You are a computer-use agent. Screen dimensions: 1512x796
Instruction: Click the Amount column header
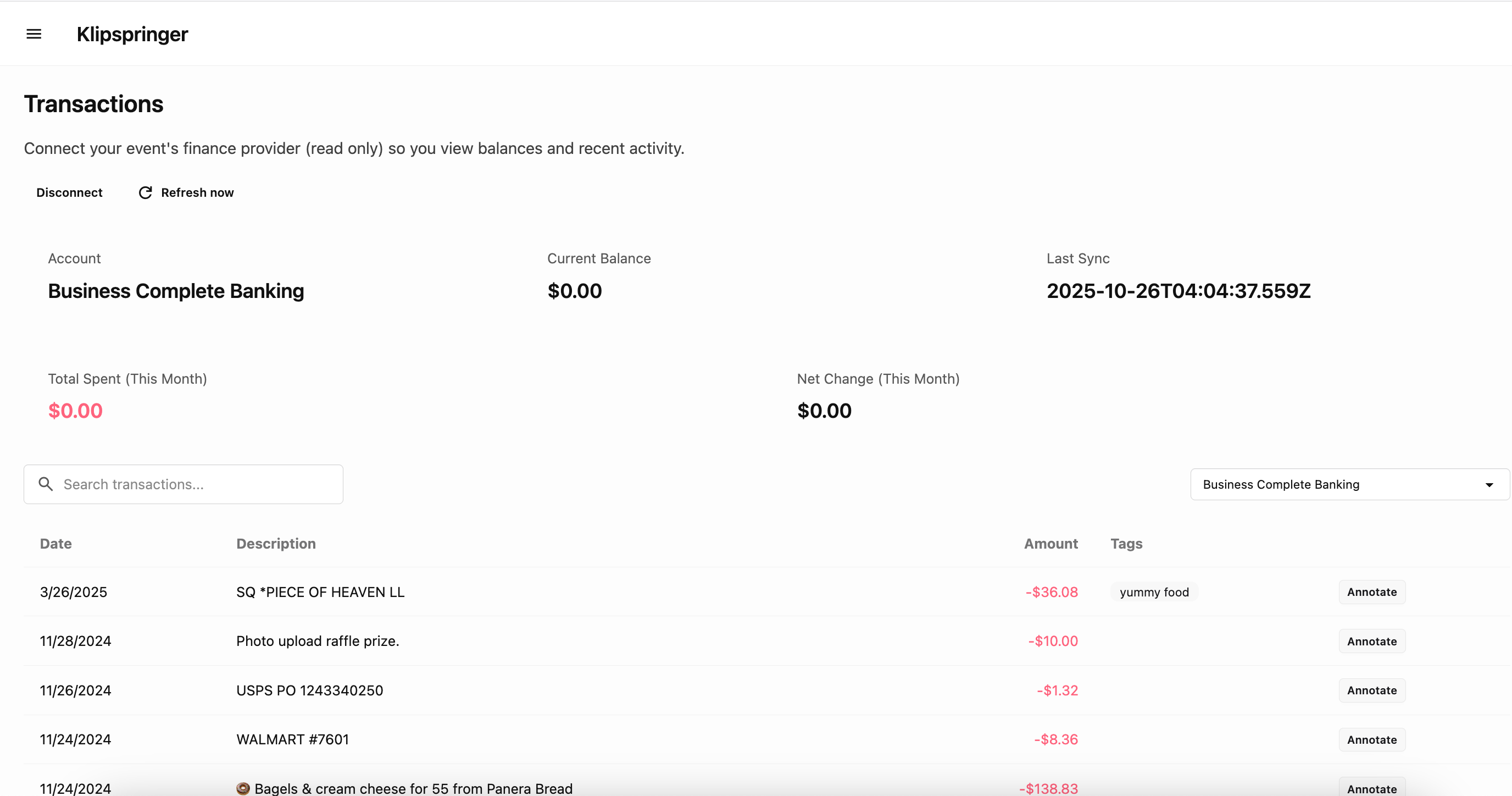tap(1050, 543)
